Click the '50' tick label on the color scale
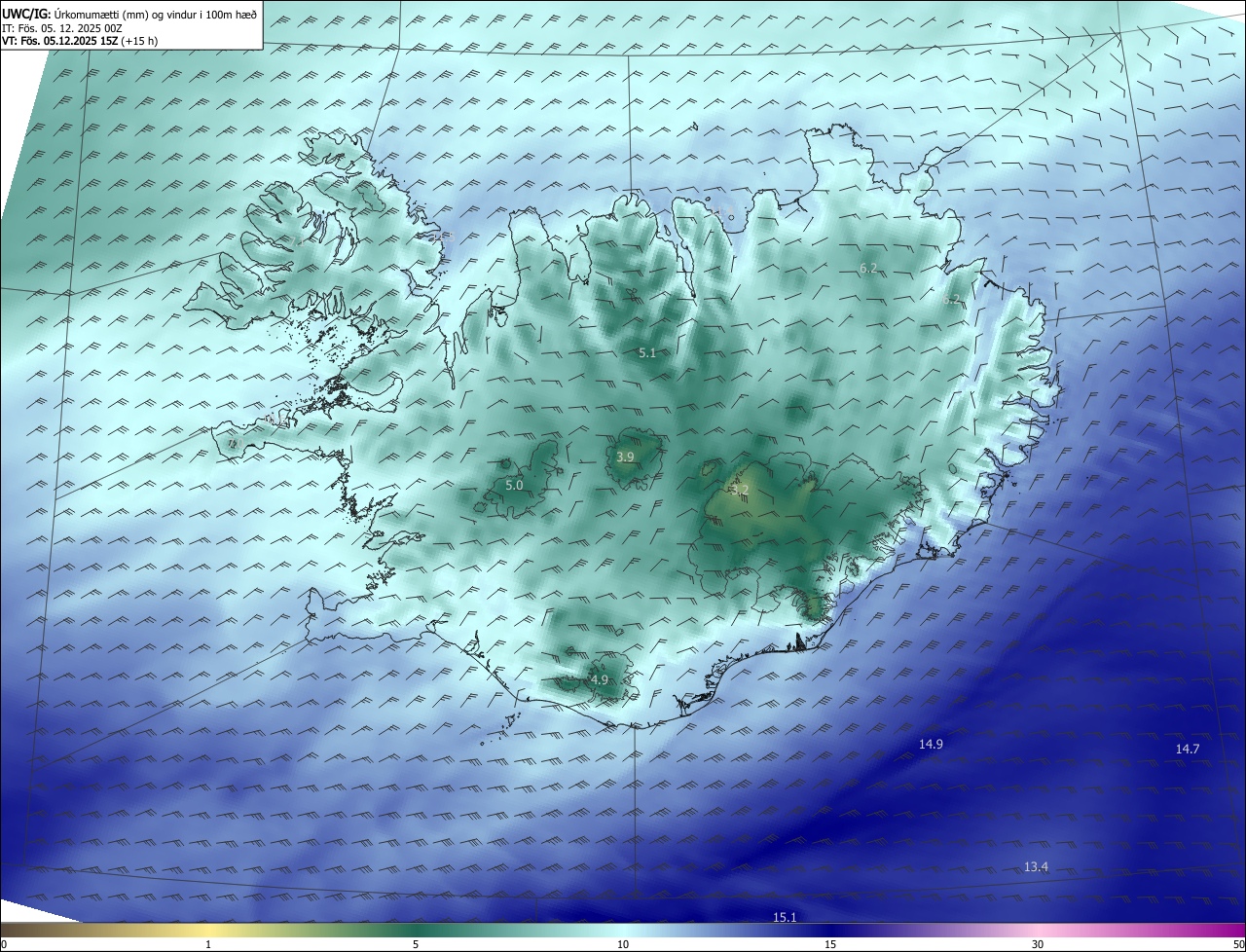 [x=1238, y=944]
